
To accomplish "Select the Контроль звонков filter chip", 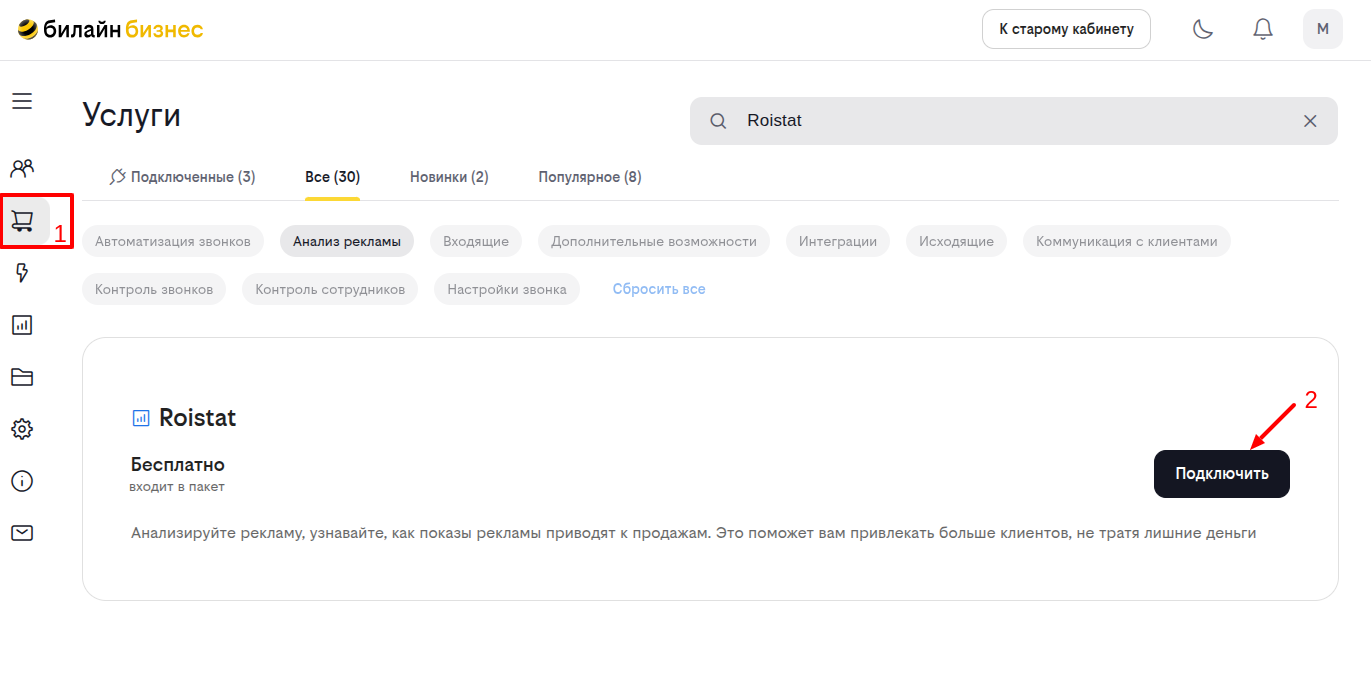I will 154,289.
